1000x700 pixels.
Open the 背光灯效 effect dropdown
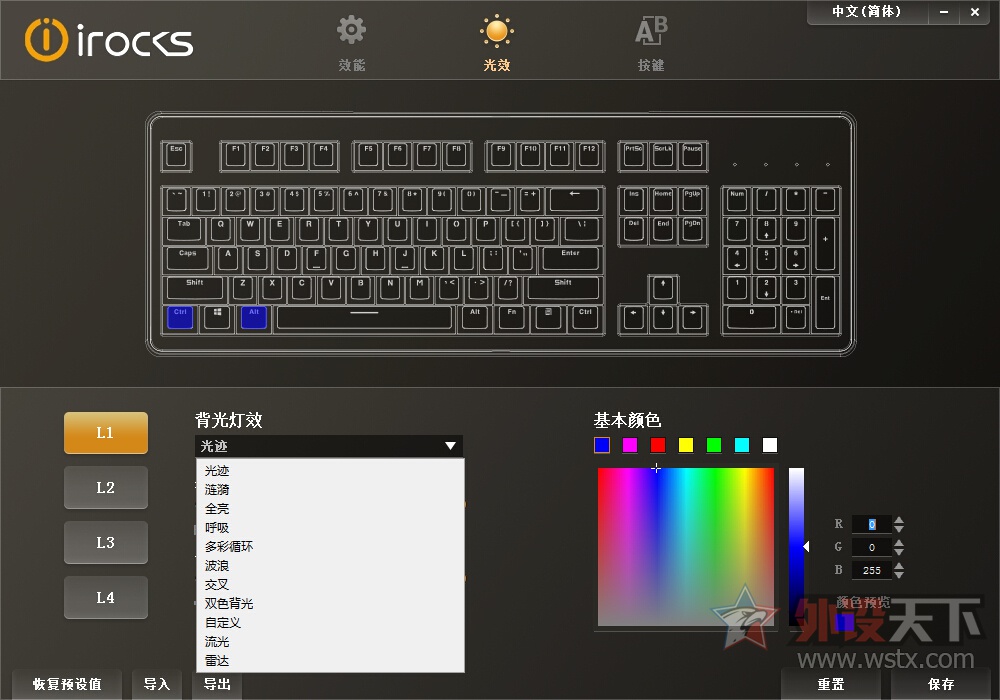(450, 445)
